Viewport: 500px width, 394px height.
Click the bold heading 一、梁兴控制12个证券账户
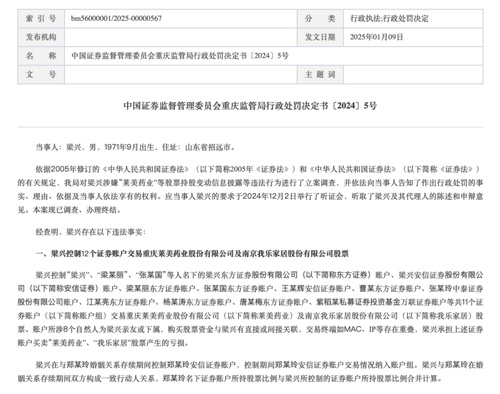(x=192, y=254)
